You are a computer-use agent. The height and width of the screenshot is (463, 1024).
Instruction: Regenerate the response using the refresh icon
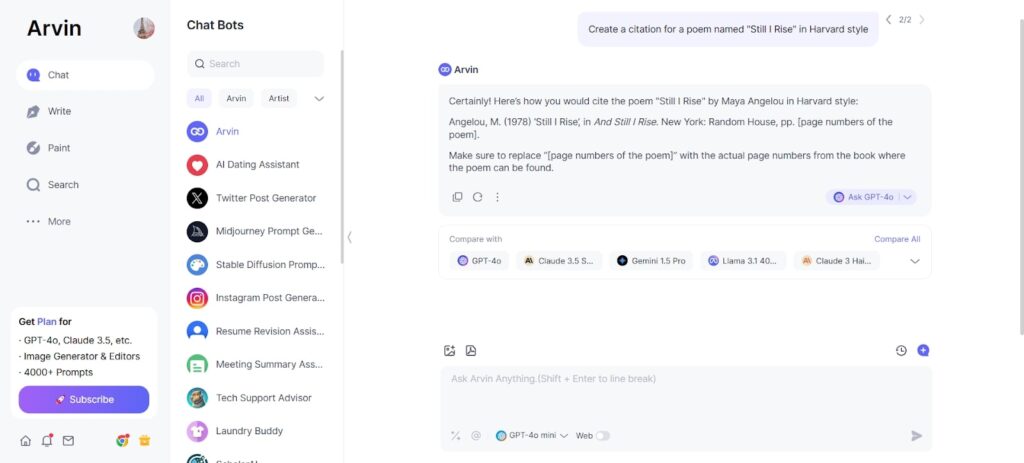477,197
